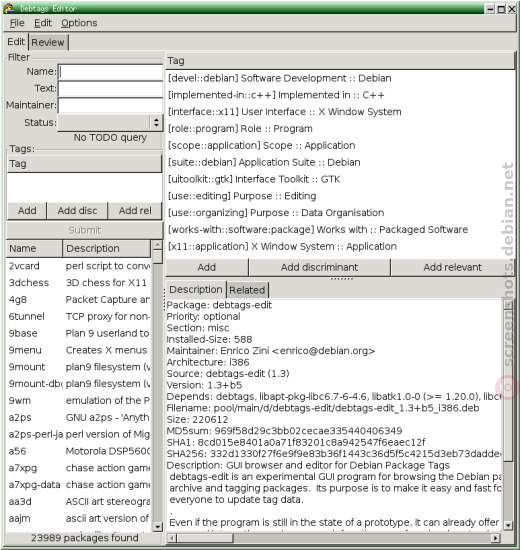Sort package list by Description column header
Image resolution: width=520 pixels, height=550 pixels.
tap(107, 249)
